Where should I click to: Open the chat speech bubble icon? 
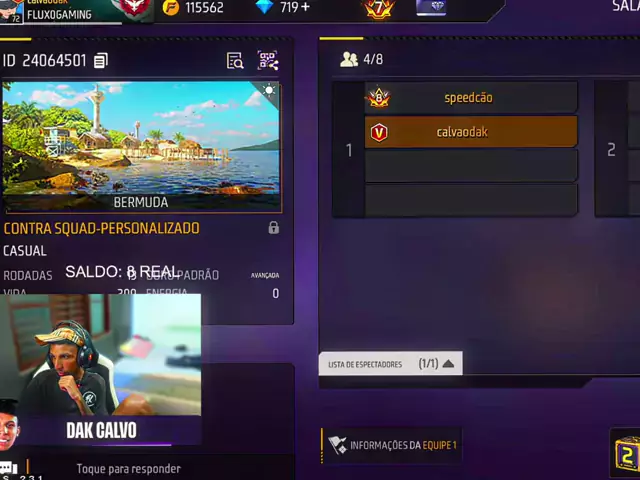tap(8, 468)
